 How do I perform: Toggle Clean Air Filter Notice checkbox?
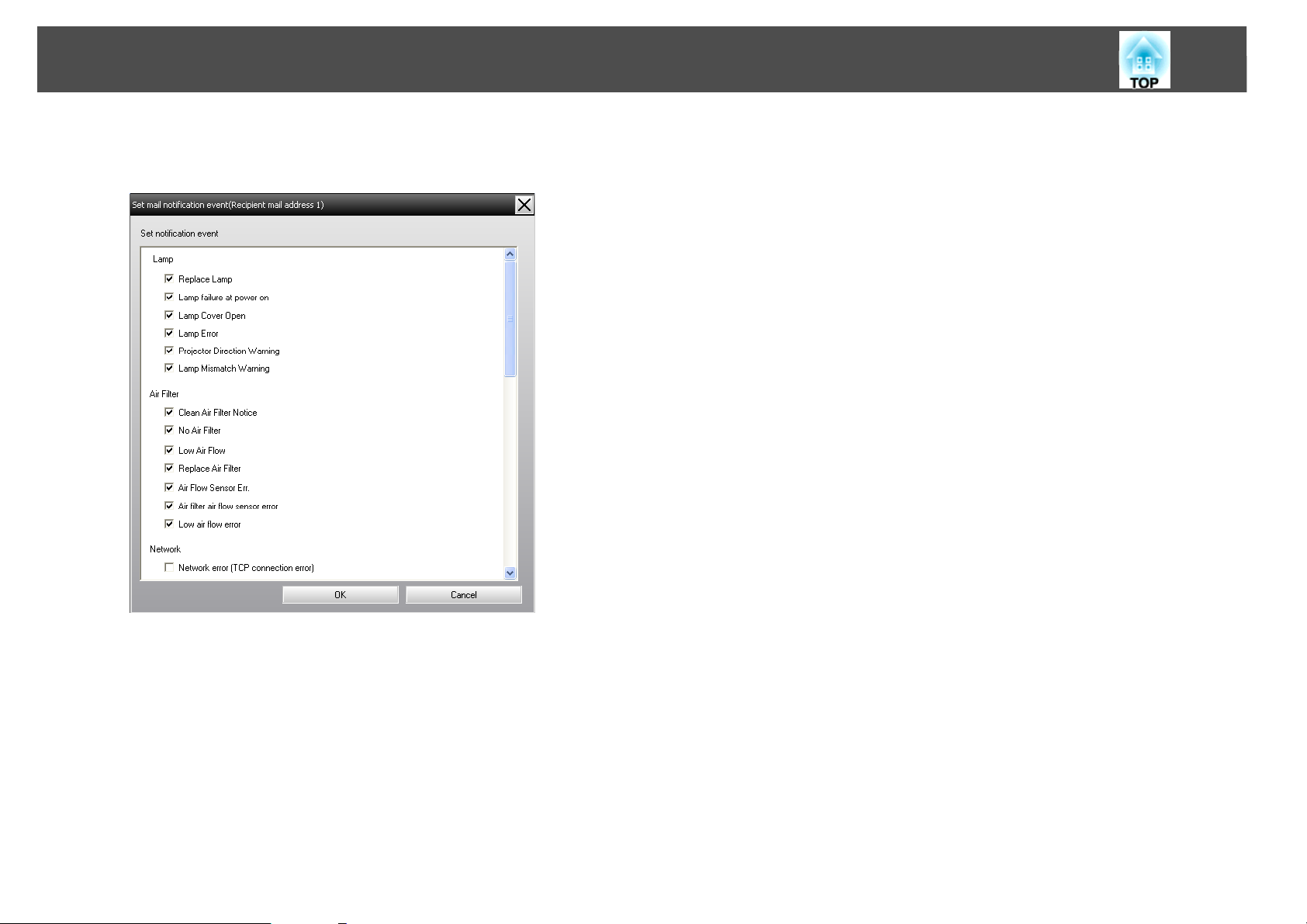(x=169, y=412)
